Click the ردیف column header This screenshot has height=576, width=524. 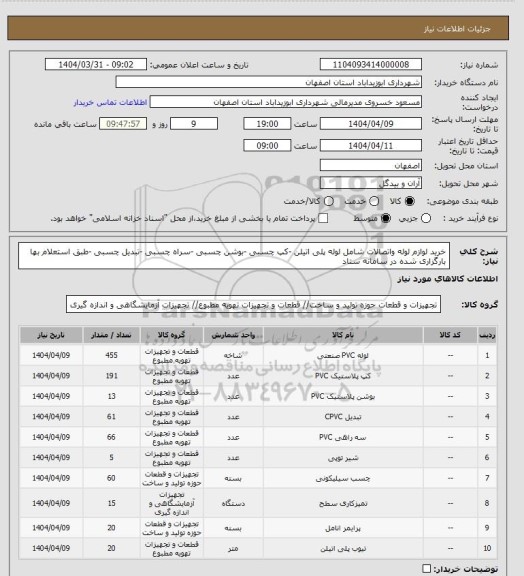click(487, 335)
